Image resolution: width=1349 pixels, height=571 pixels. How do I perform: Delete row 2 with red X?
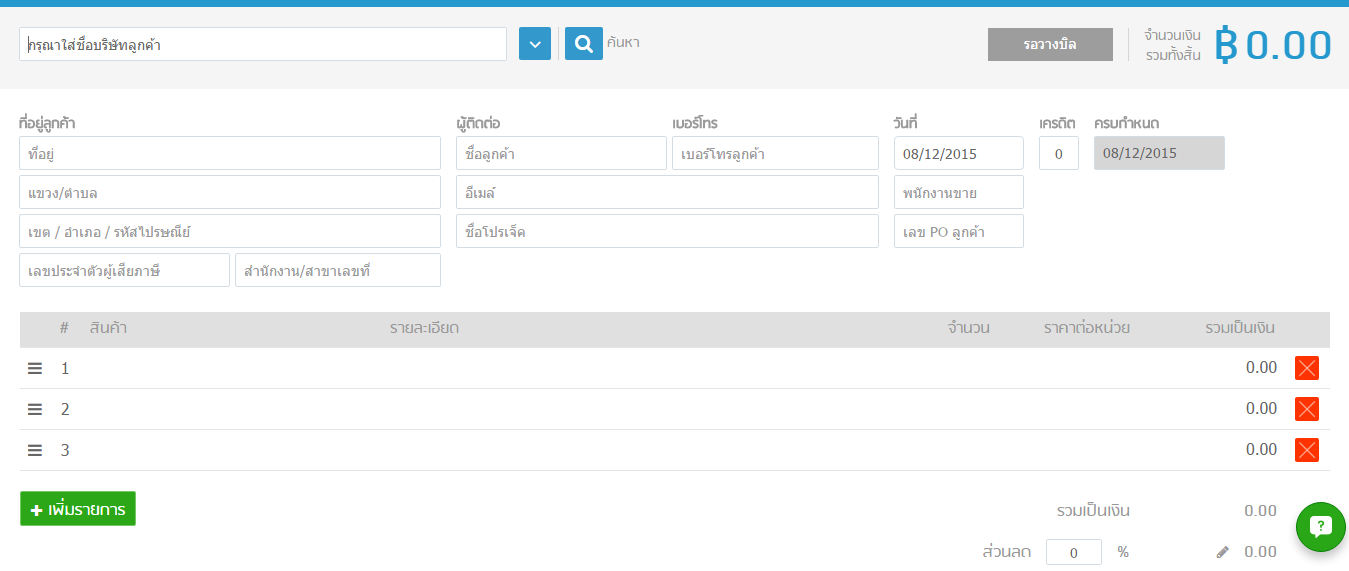(x=1307, y=409)
